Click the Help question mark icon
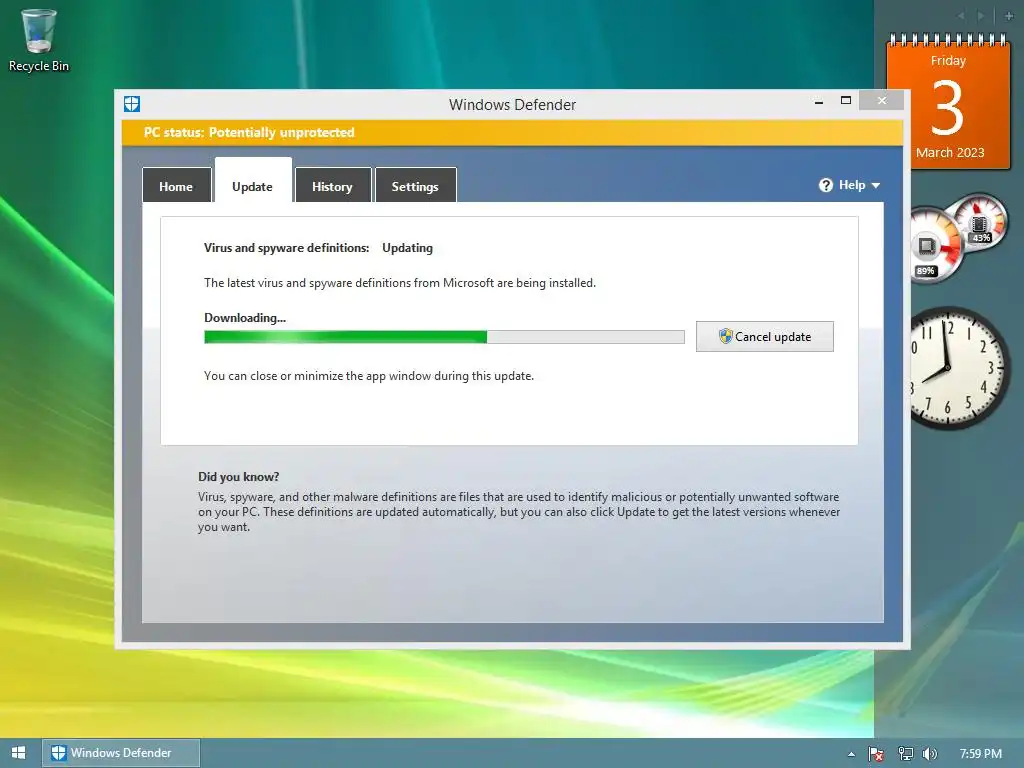Viewport: 1024px width, 768px height. (x=825, y=185)
